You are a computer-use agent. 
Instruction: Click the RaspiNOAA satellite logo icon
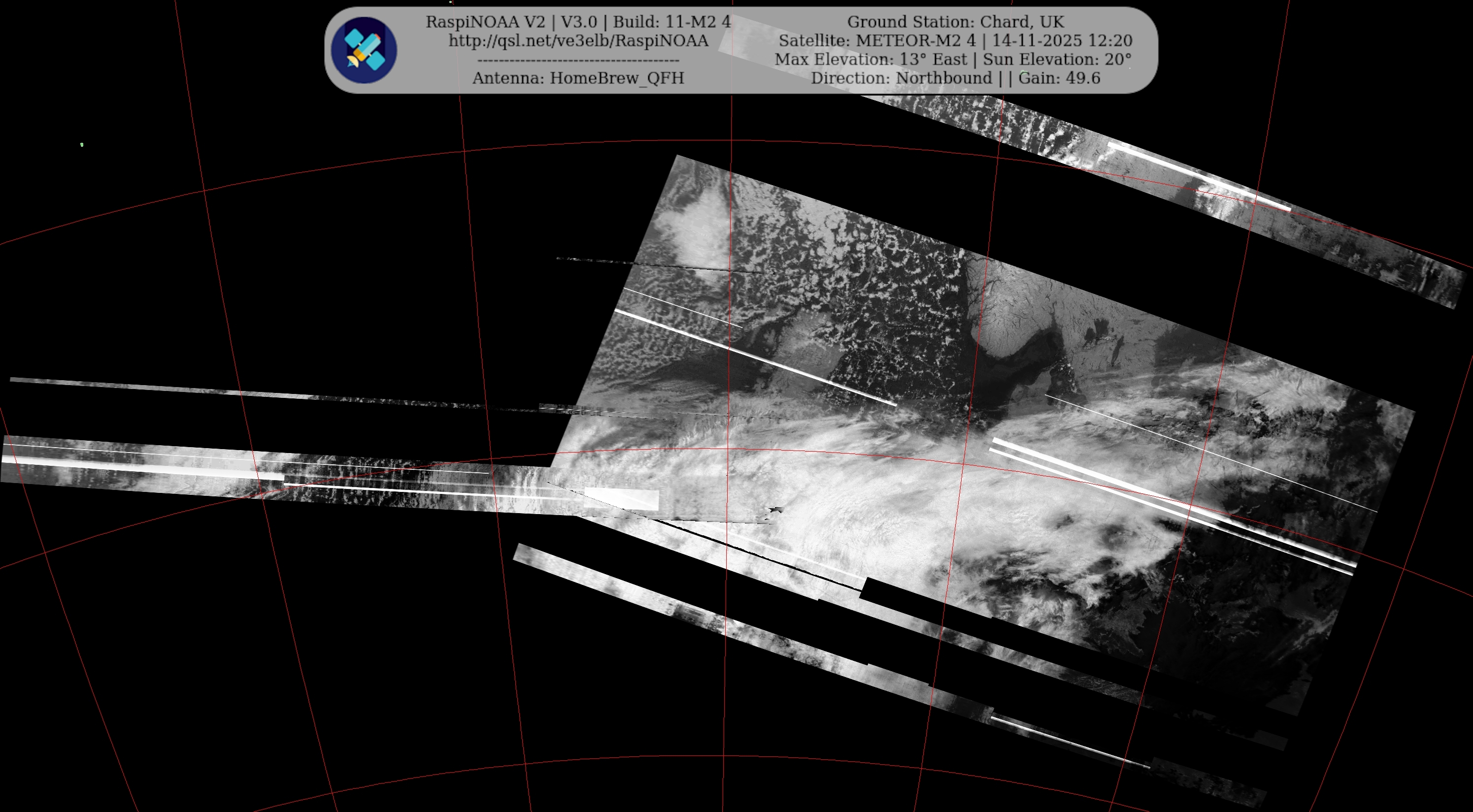(364, 50)
